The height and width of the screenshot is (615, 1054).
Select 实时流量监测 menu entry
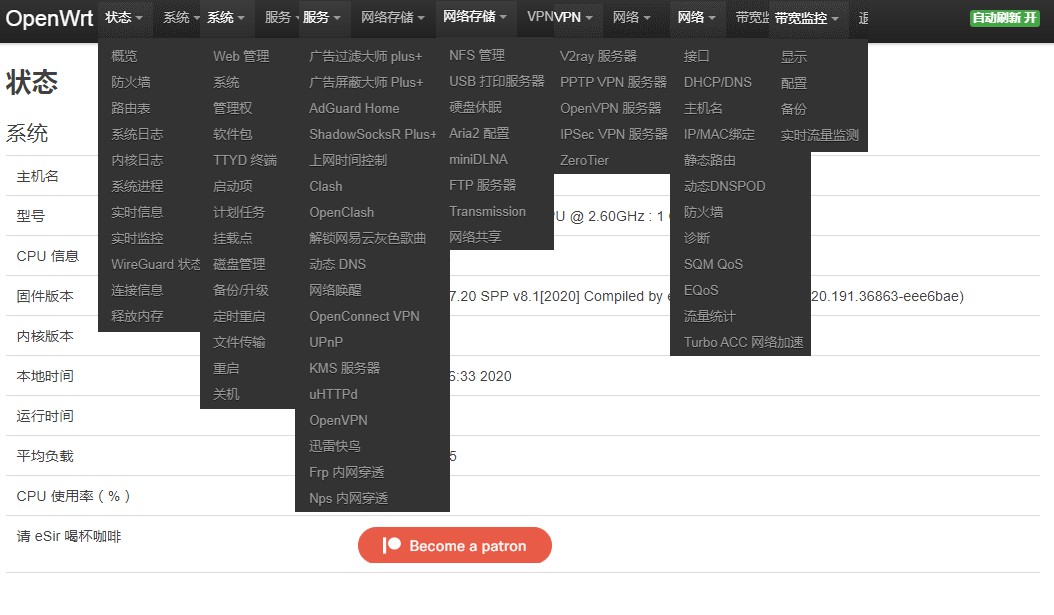819,135
